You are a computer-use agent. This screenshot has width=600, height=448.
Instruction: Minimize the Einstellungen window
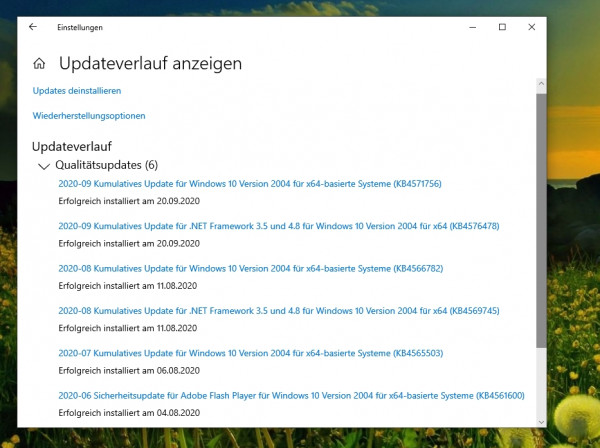[x=473, y=27]
